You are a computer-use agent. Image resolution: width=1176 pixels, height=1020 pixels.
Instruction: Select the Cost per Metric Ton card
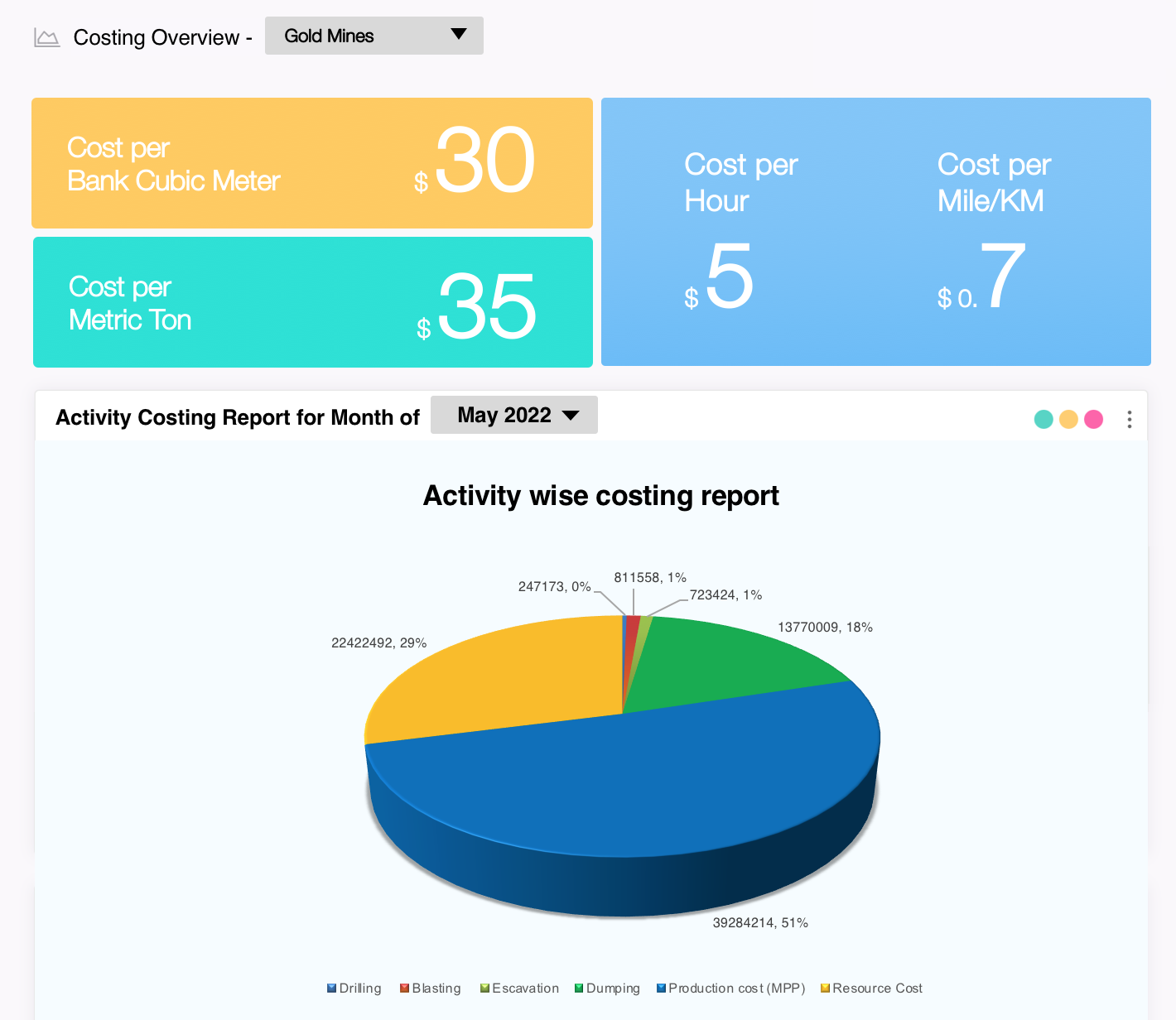tap(312, 302)
